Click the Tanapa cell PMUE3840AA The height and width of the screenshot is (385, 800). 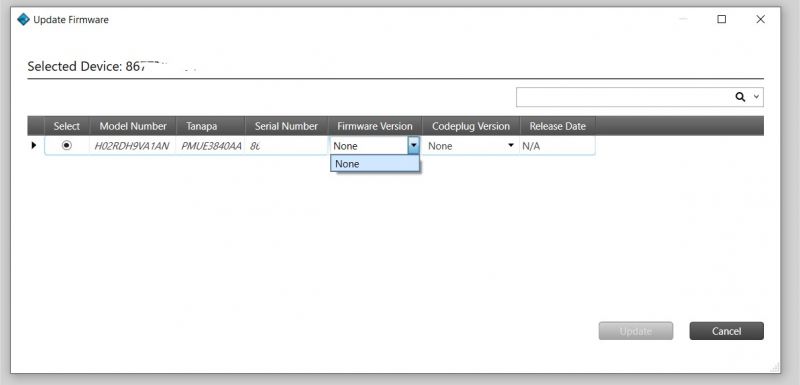click(x=211, y=146)
